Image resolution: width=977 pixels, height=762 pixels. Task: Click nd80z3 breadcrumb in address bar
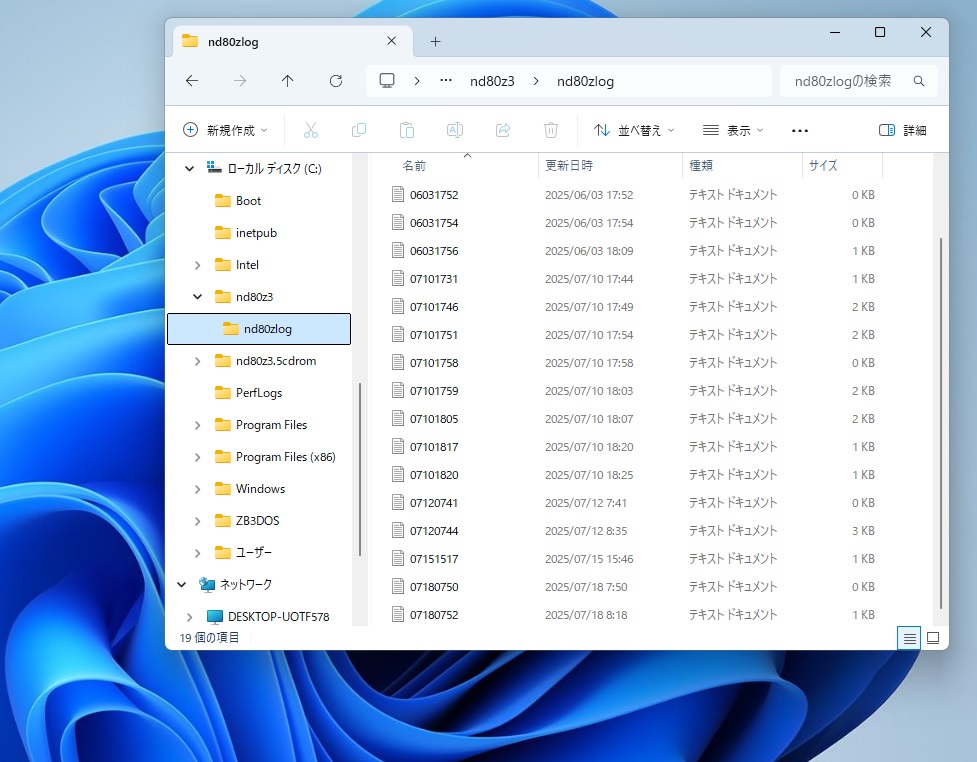(492, 81)
